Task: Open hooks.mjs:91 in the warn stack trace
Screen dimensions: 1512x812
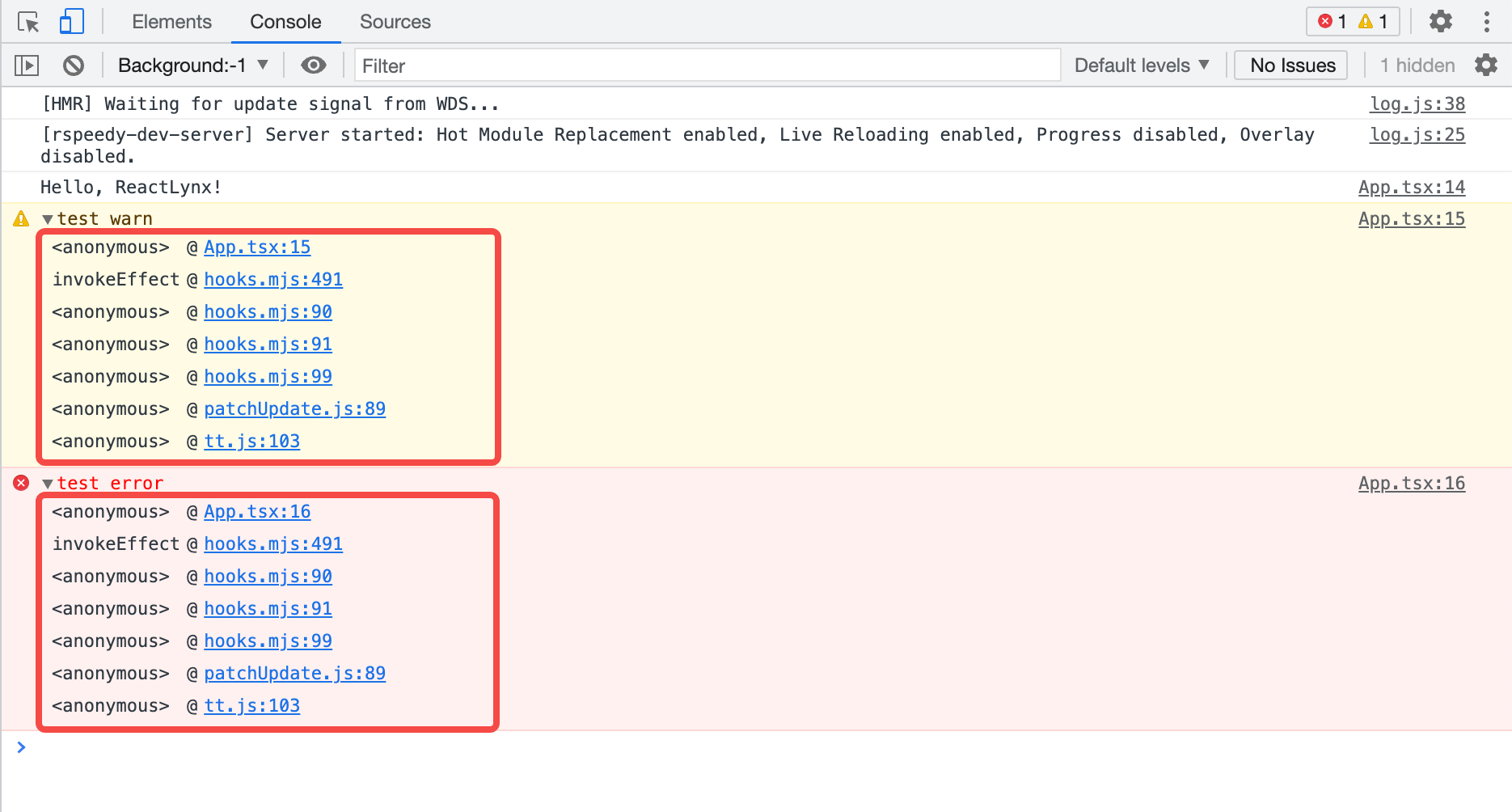Action: click(268, 345)
